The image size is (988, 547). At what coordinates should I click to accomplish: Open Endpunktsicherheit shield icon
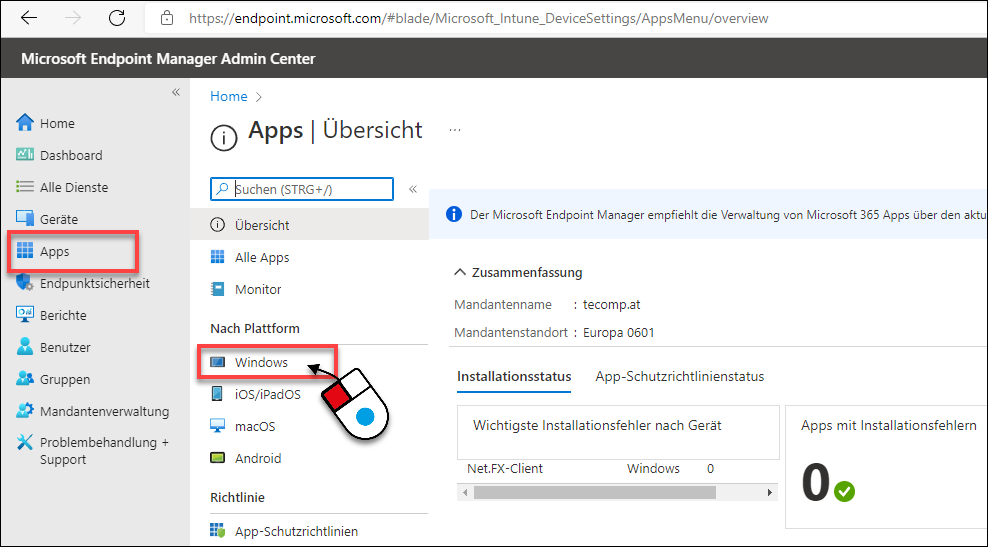(24, 284)
